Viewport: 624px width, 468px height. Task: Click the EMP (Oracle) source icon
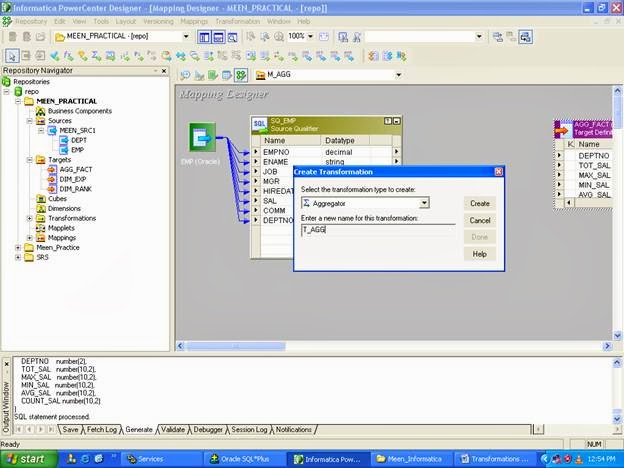click(x=202, y=137)
